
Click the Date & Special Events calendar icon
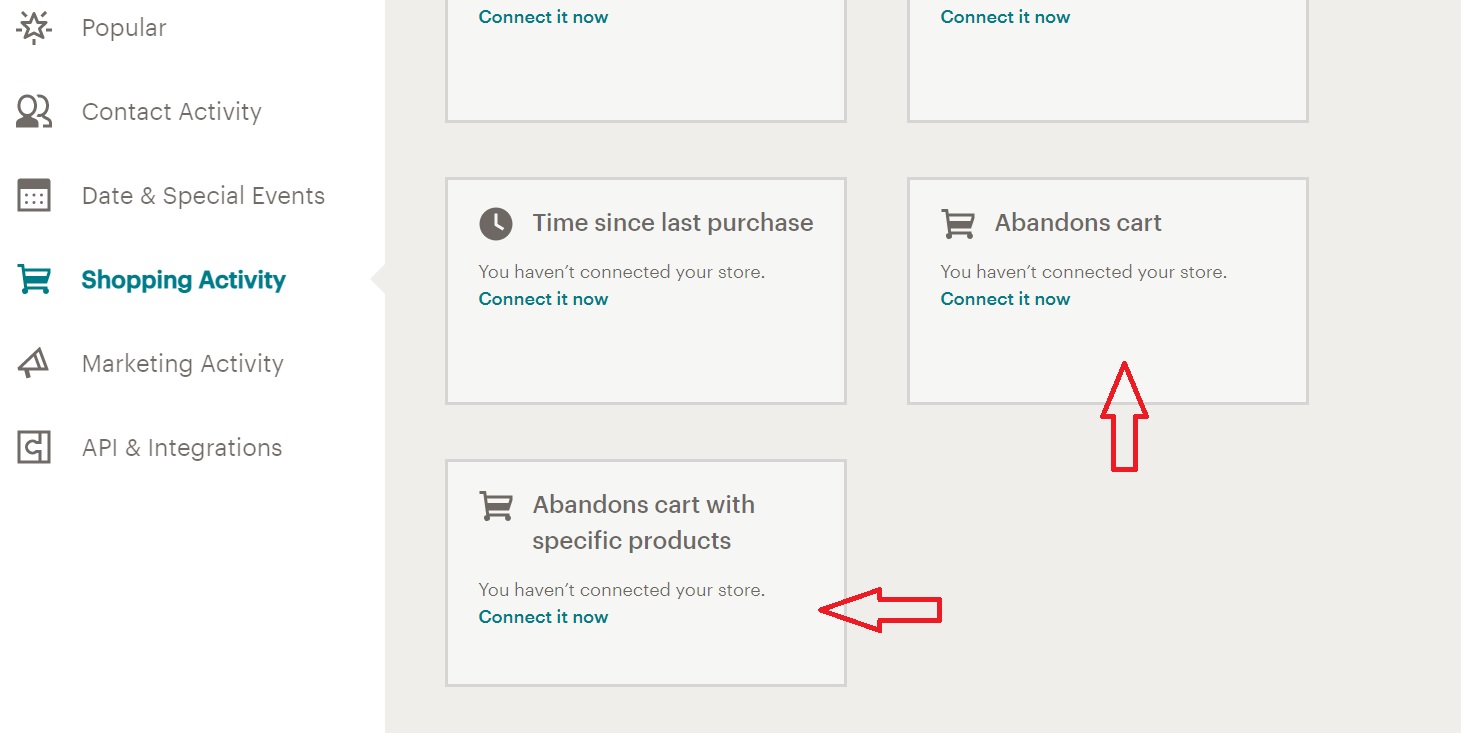pos(34,195)
